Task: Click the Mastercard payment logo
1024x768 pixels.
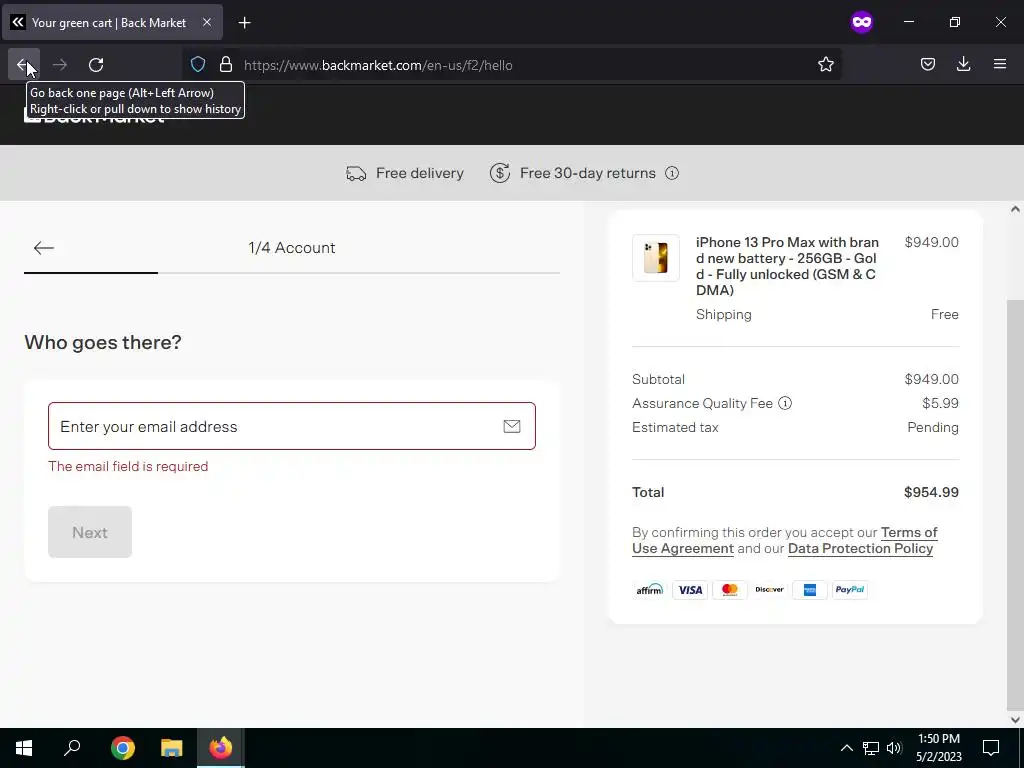Action: pyautogui.click(x=730, y=590)
